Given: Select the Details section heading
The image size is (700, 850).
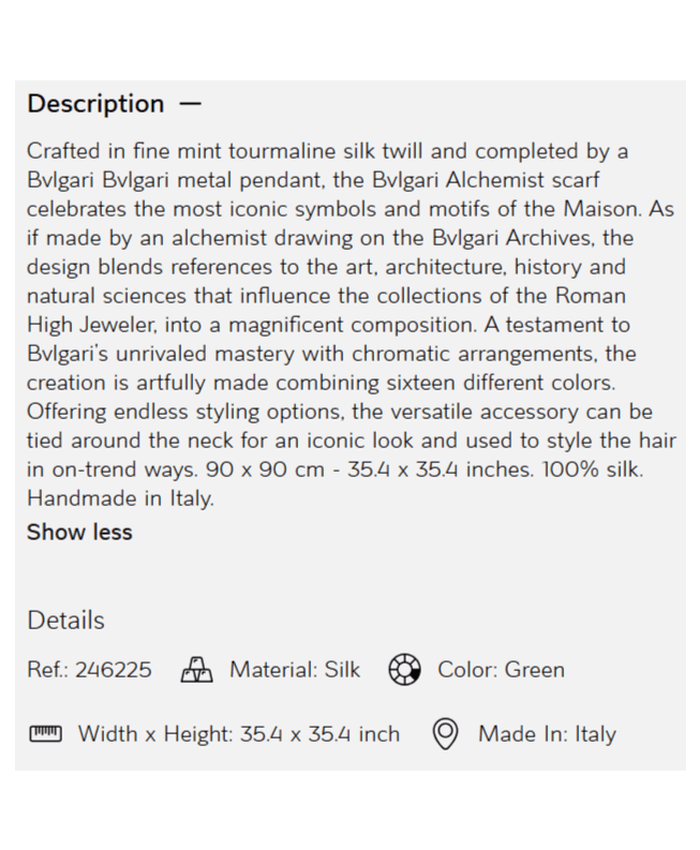Looking at the screenshot, I should click(x=65, y=620).
